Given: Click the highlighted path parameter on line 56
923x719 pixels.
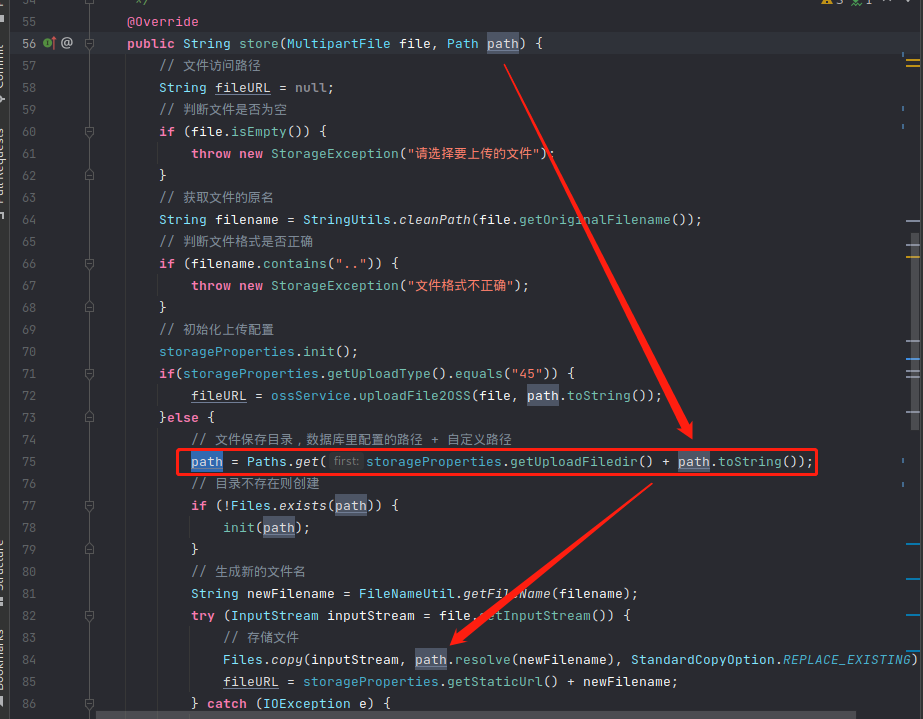Looking at the screenshot, I should tap(503, 44).
